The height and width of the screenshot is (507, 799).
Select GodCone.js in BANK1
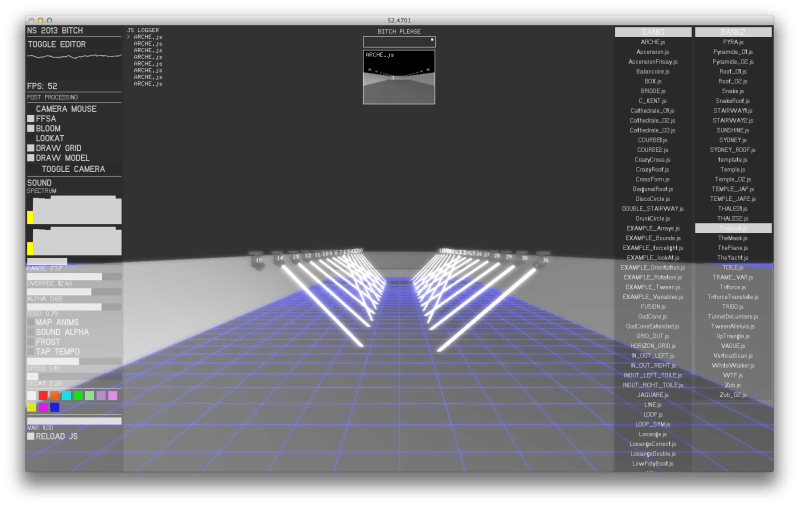pos(653,316)
